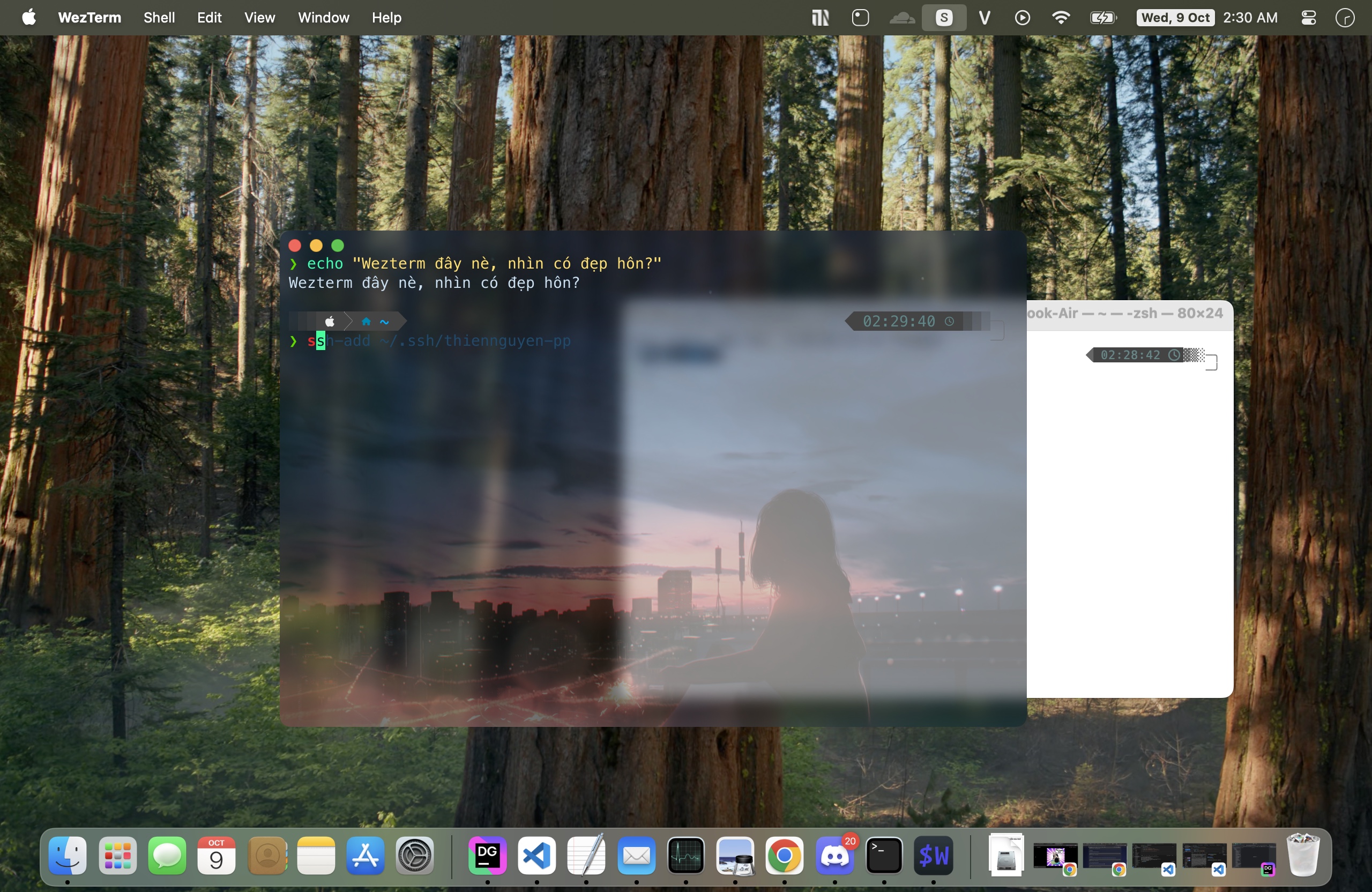Open the highlighted S input source menu
Screen dimensions: 1372x892
tap(944, 17)
